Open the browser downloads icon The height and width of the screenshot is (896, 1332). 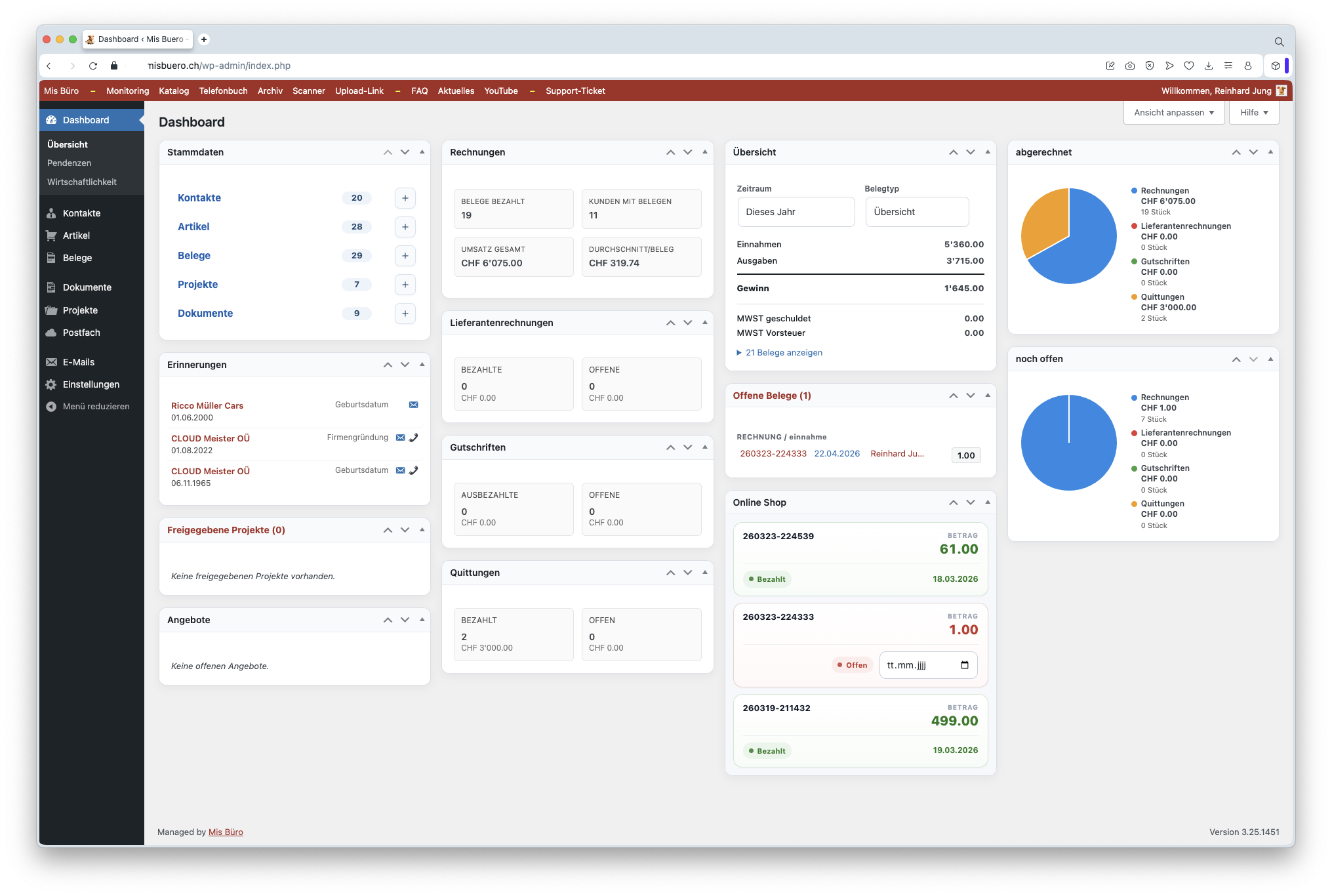click(1209, 66)
